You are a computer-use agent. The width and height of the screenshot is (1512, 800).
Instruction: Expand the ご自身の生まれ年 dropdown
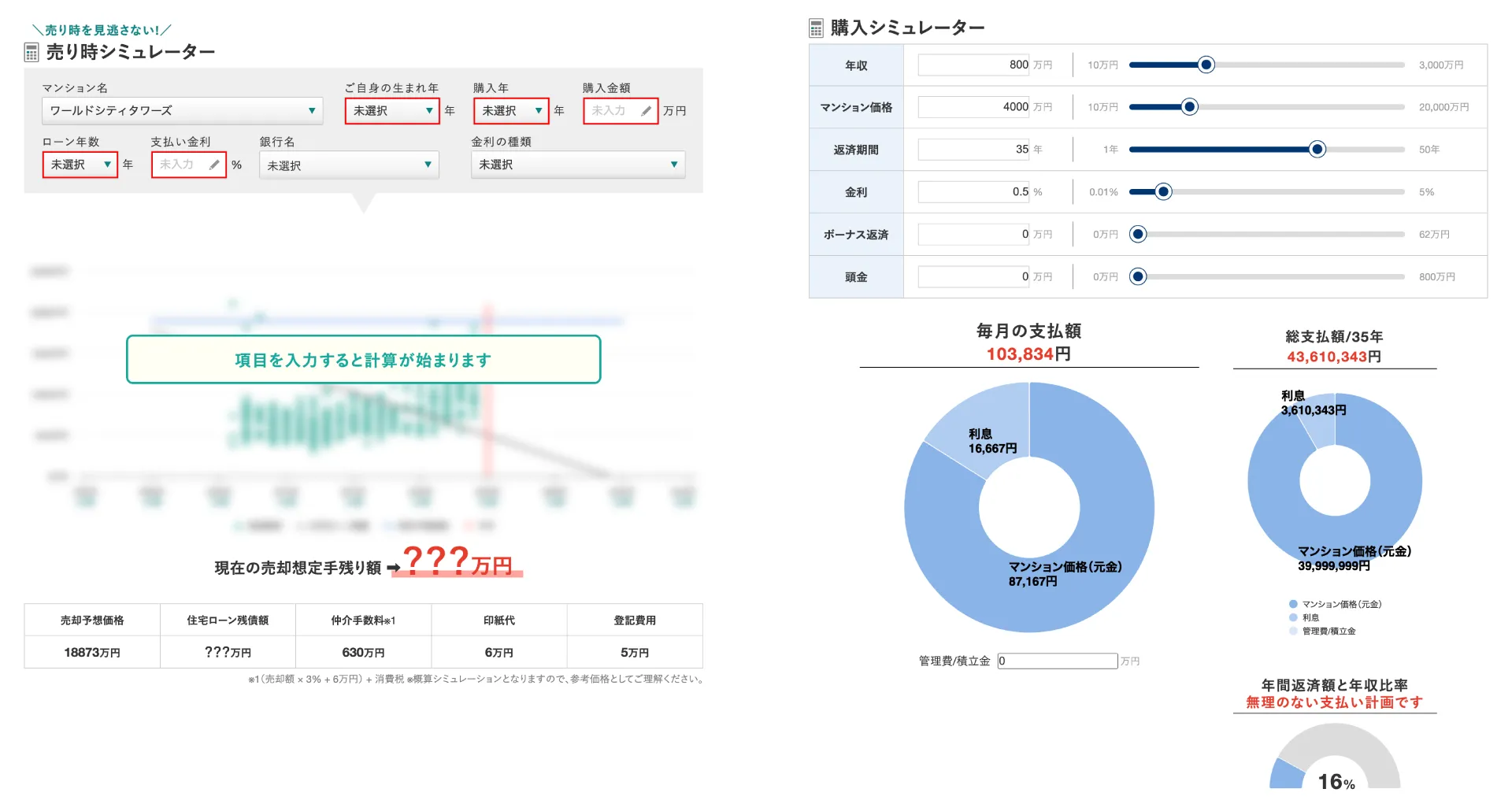[391, 111]
